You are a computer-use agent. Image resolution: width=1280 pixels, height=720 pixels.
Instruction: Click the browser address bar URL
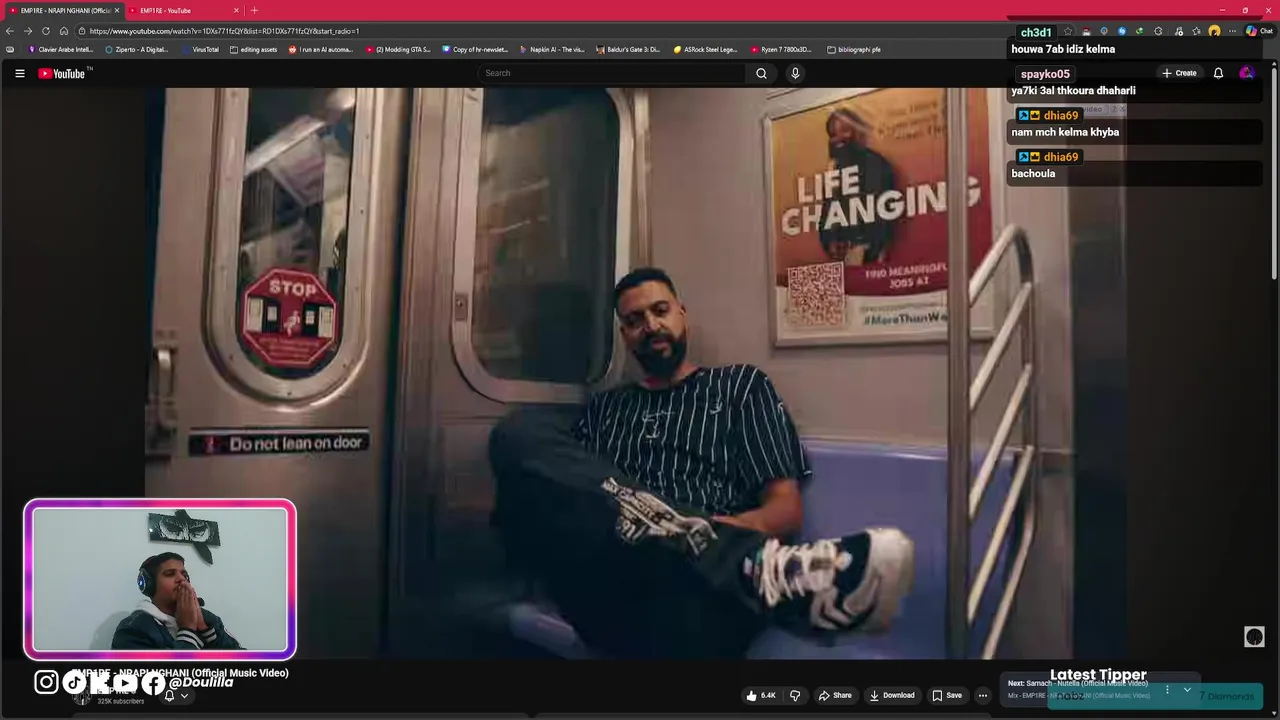(x=224, y=31)
